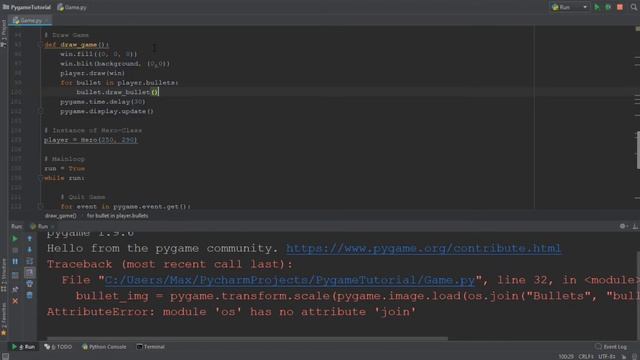Screen dimensions: 640x360
Task: Select the Game.py editor tab
Action: [30, 20]
